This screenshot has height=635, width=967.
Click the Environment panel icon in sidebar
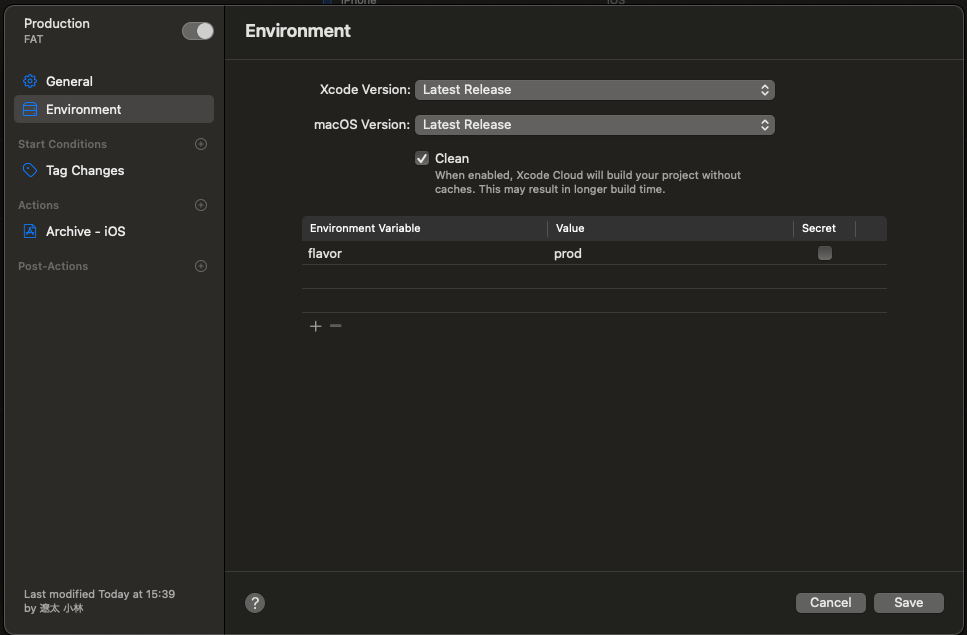(x=30, y=109)
